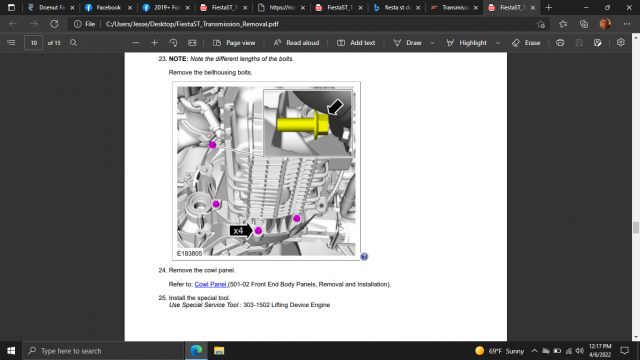Open the Cowl Panel link

(211, 284)
